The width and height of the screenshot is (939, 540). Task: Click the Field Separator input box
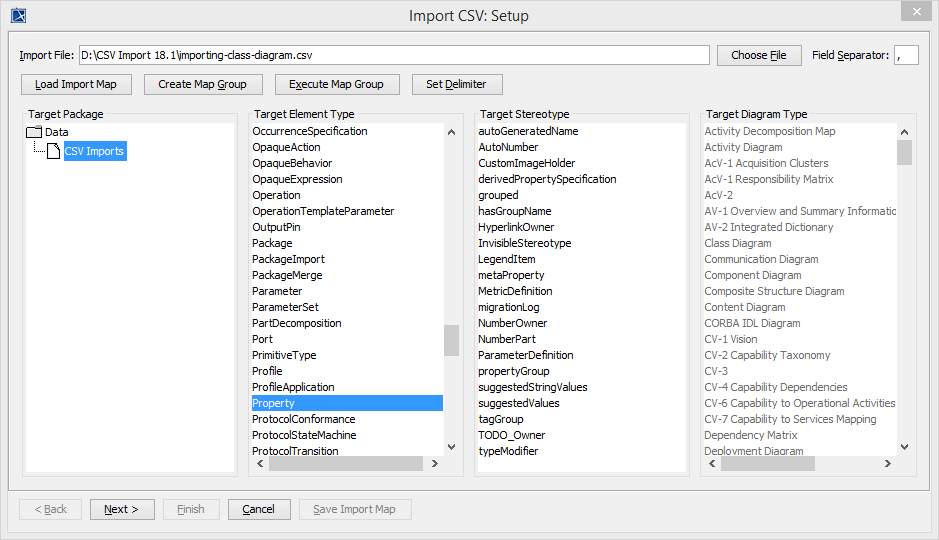pos(906,55)
